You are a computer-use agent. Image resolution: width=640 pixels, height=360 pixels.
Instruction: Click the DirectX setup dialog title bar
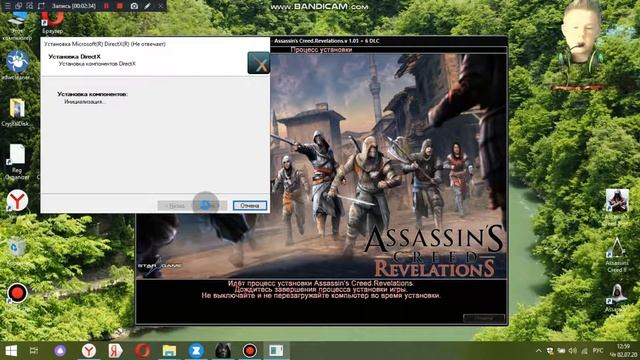pyautogui.click(x=155, y=44)
